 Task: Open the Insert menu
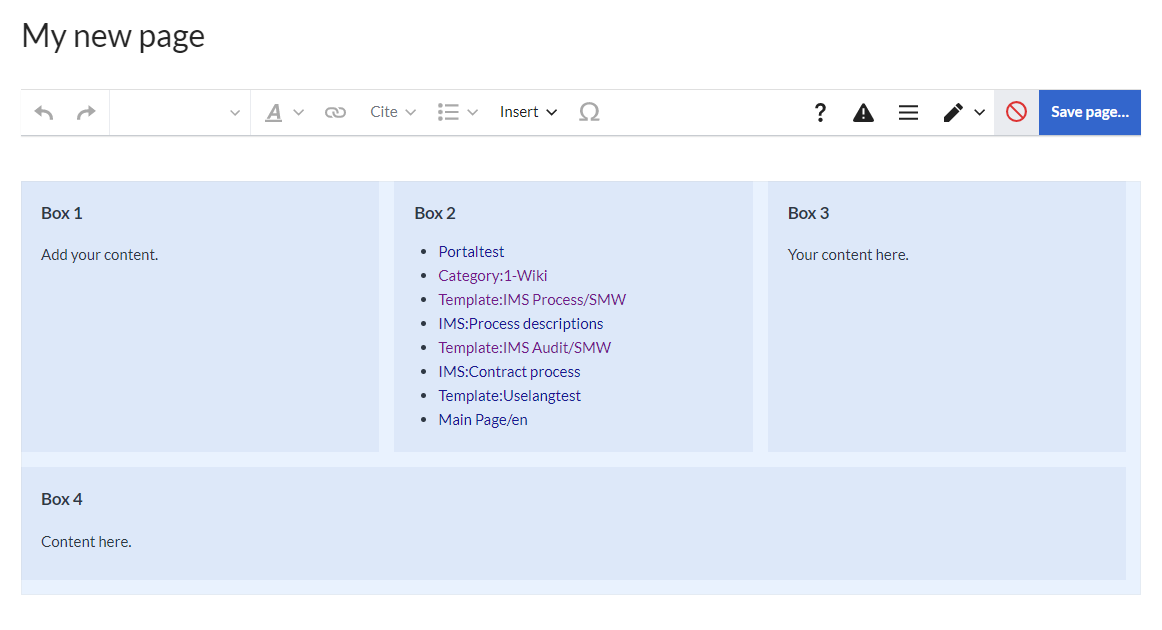528,112
